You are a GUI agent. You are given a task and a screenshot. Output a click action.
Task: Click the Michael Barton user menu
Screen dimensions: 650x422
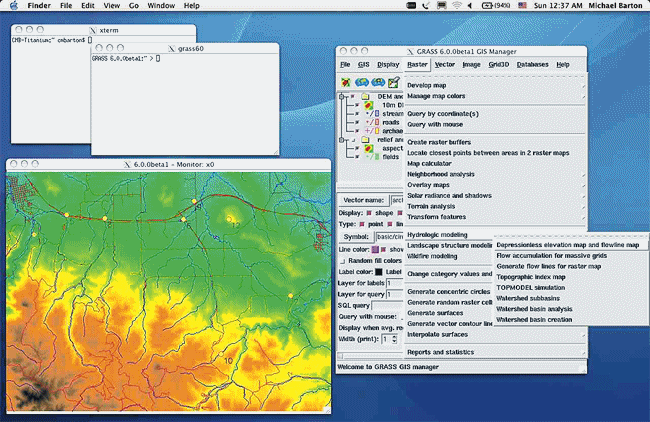coord(615,5)
